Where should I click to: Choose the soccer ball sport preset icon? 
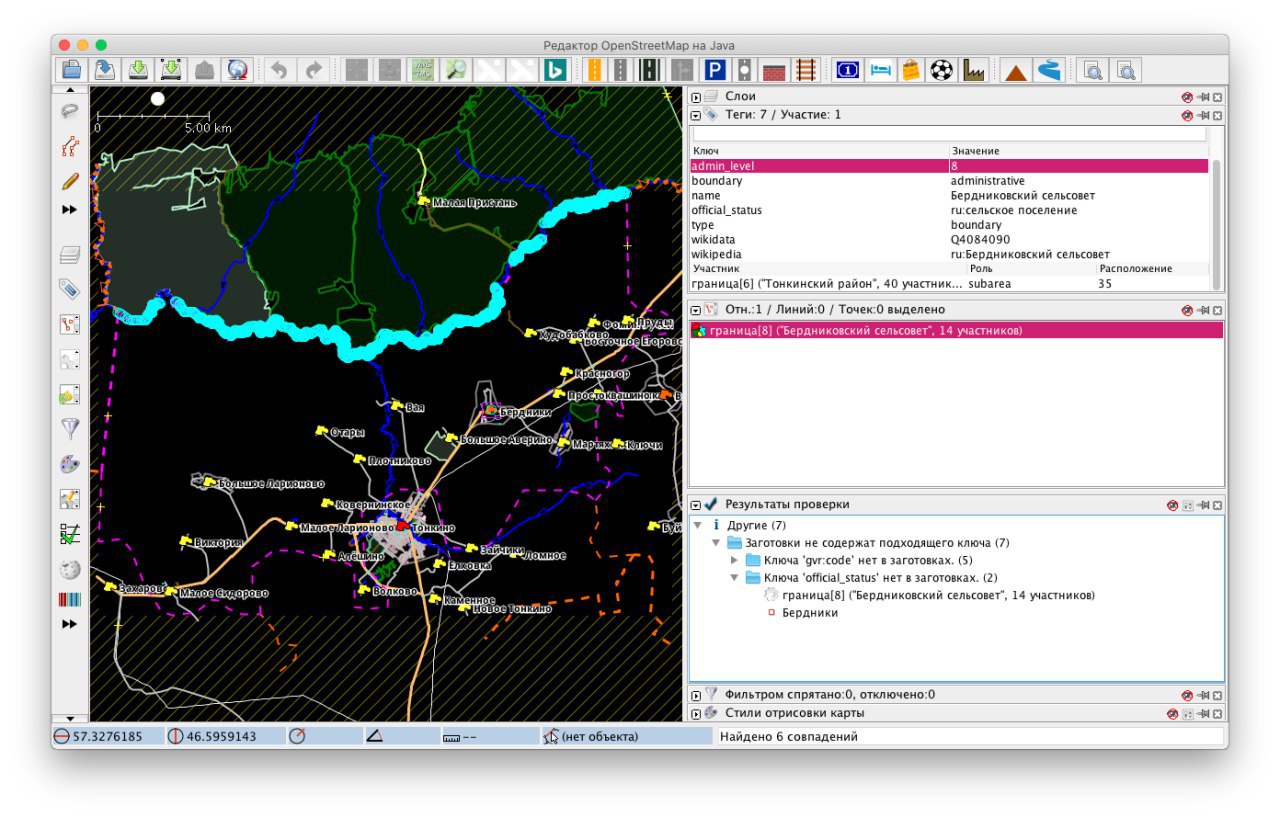pos(941,69)
